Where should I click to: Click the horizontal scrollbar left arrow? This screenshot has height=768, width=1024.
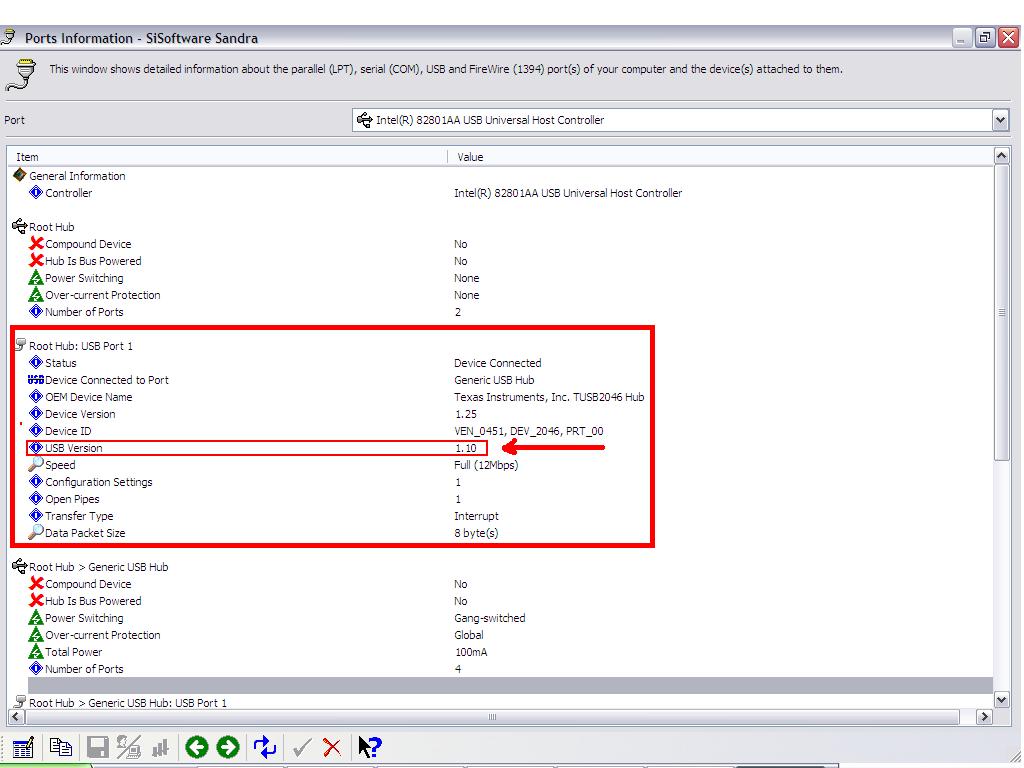click(x=16, y=716)
